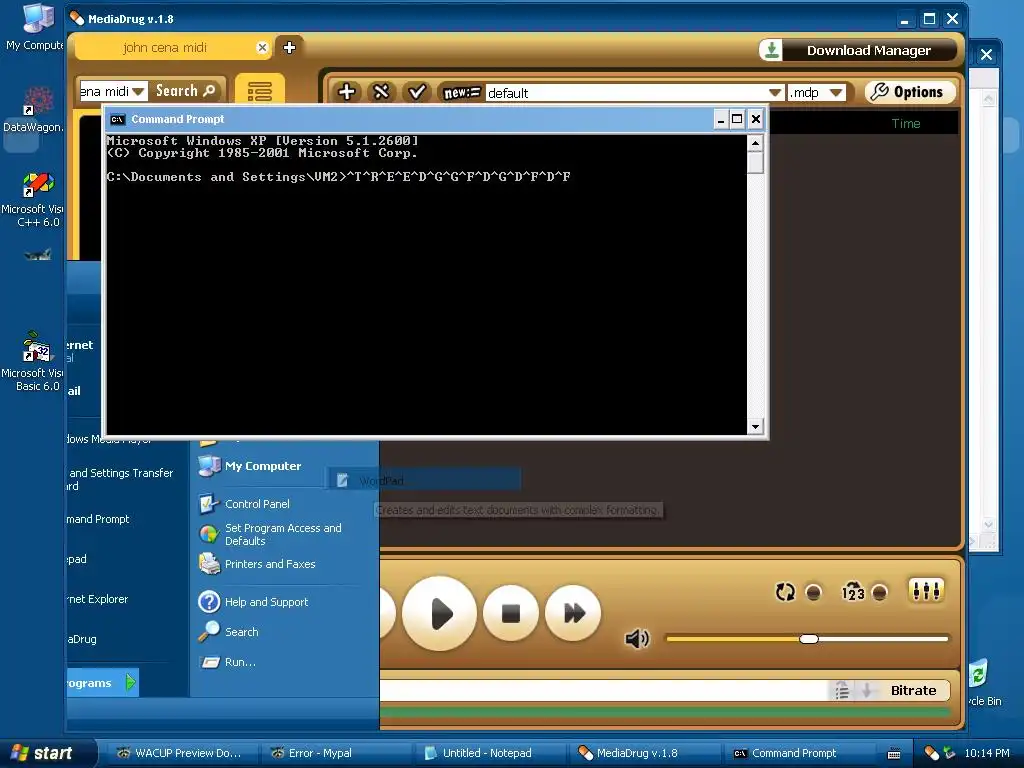Screen dimensions: 1024x768
Task: Click the new:= playlist icon
Action: coord(462,93)
